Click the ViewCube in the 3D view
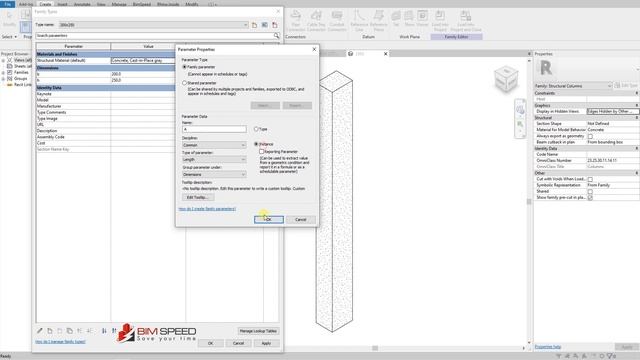The height and width of the screenshot is (360, 640). tap(506, 80)
